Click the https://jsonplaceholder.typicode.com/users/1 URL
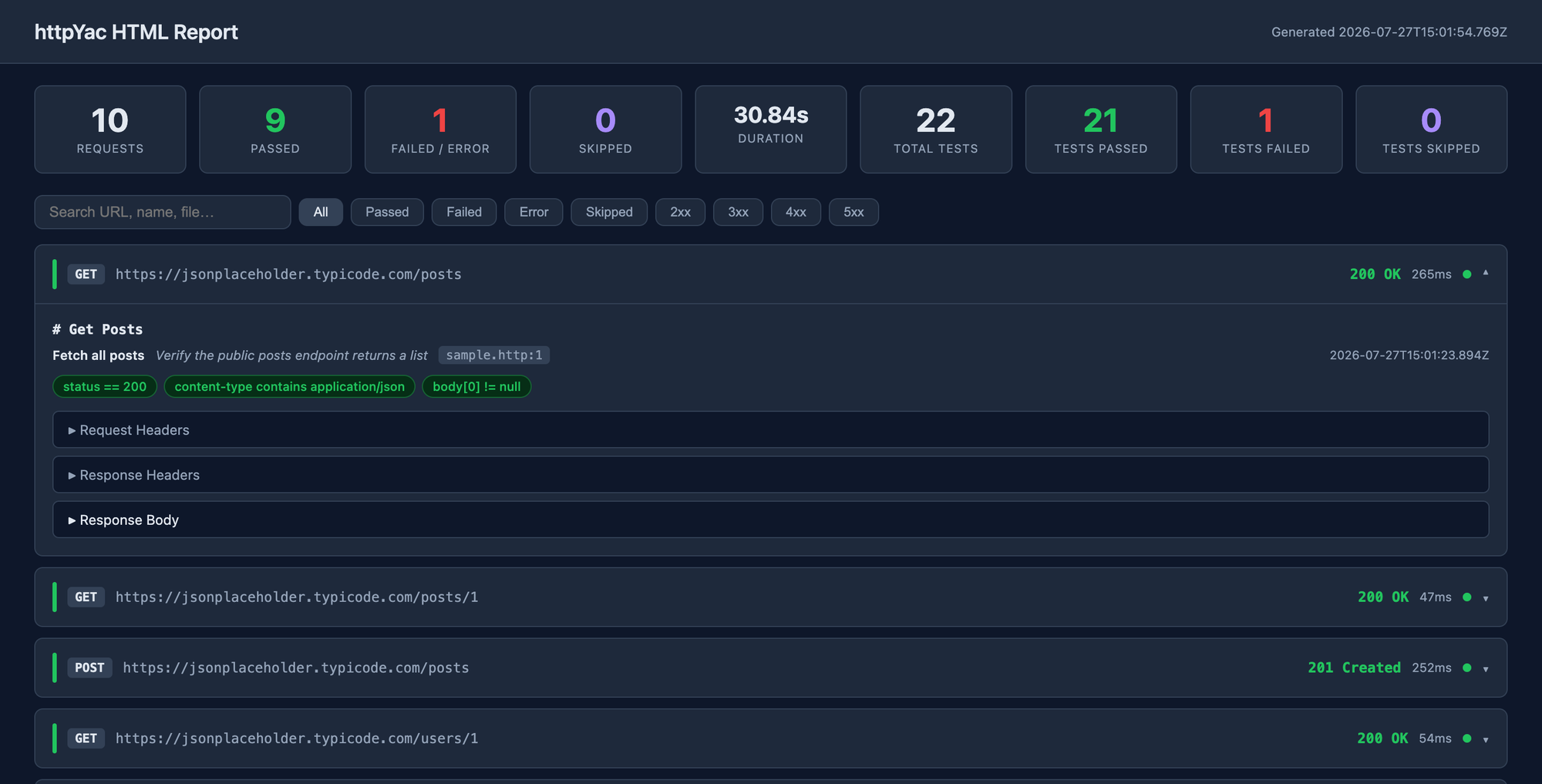Viewport: 1542px width, 784px height. click(297, 739)
